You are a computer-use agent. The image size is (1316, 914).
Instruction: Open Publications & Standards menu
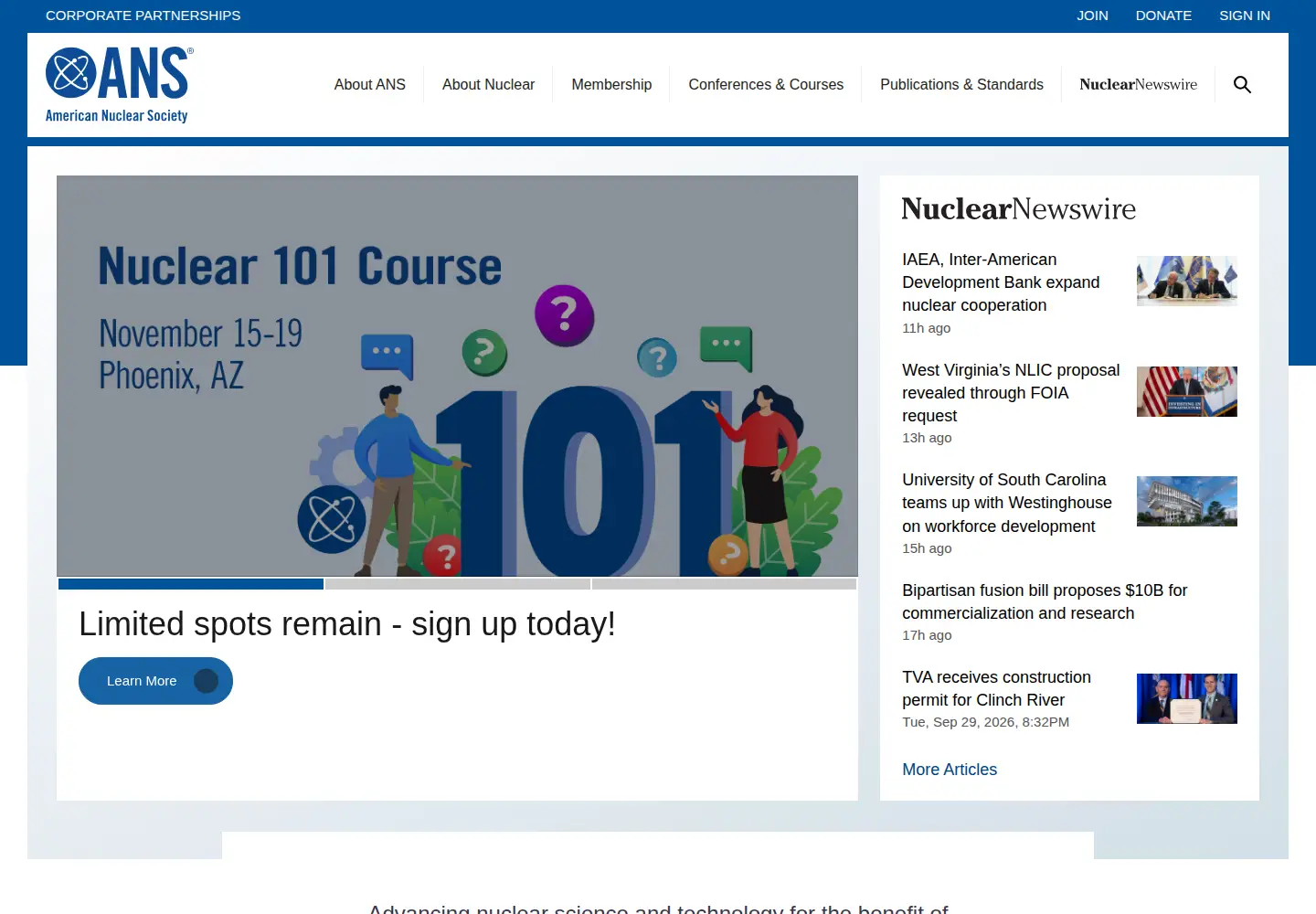961,84
